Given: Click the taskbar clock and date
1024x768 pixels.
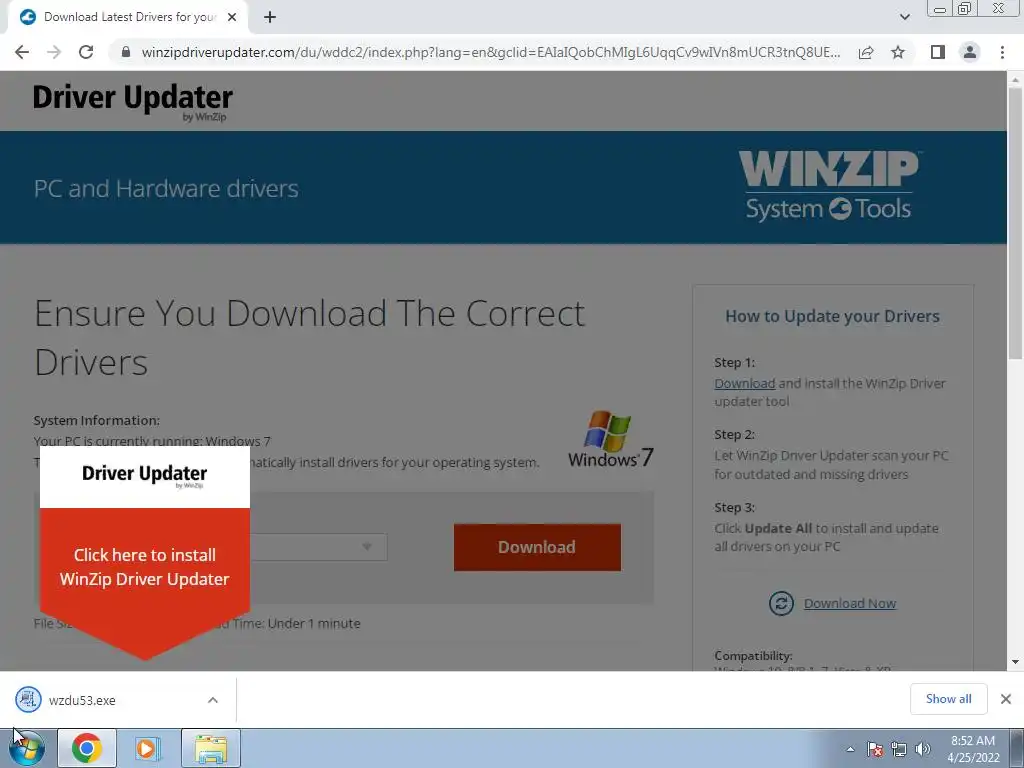Looking at the screenshot, I should click(972, 749).
